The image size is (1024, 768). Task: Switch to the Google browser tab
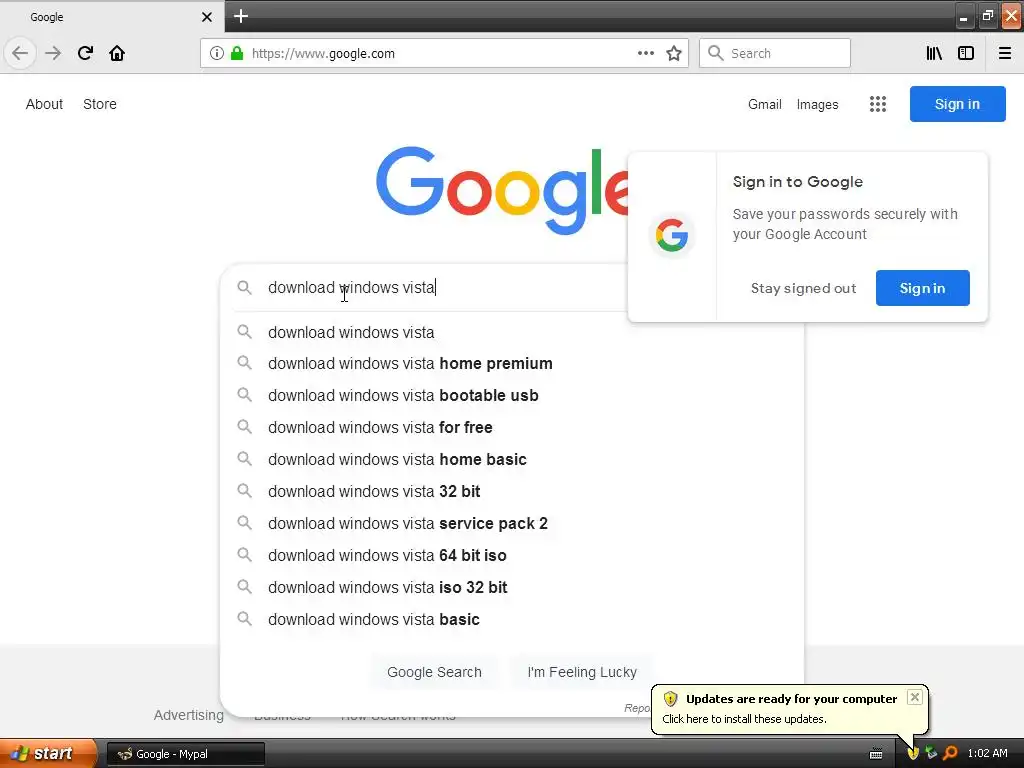[111, 16]
